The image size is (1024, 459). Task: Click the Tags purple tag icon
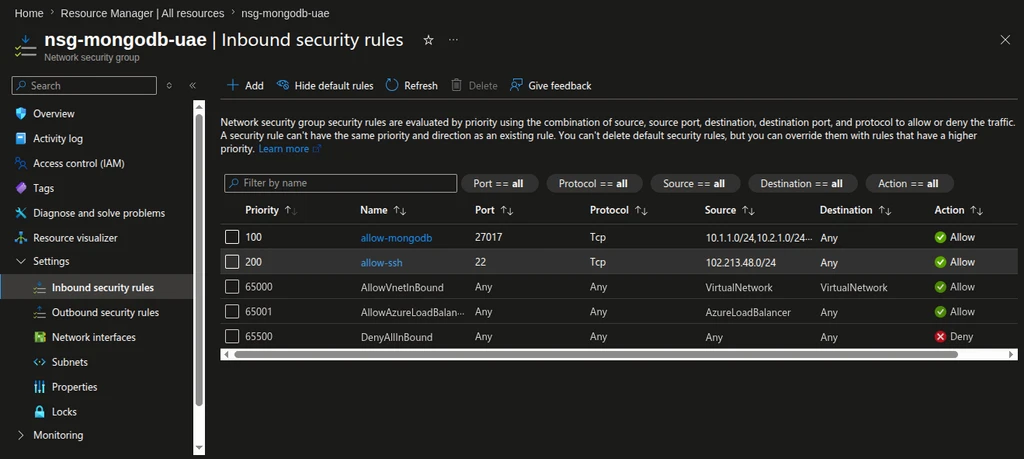[21, 188]
